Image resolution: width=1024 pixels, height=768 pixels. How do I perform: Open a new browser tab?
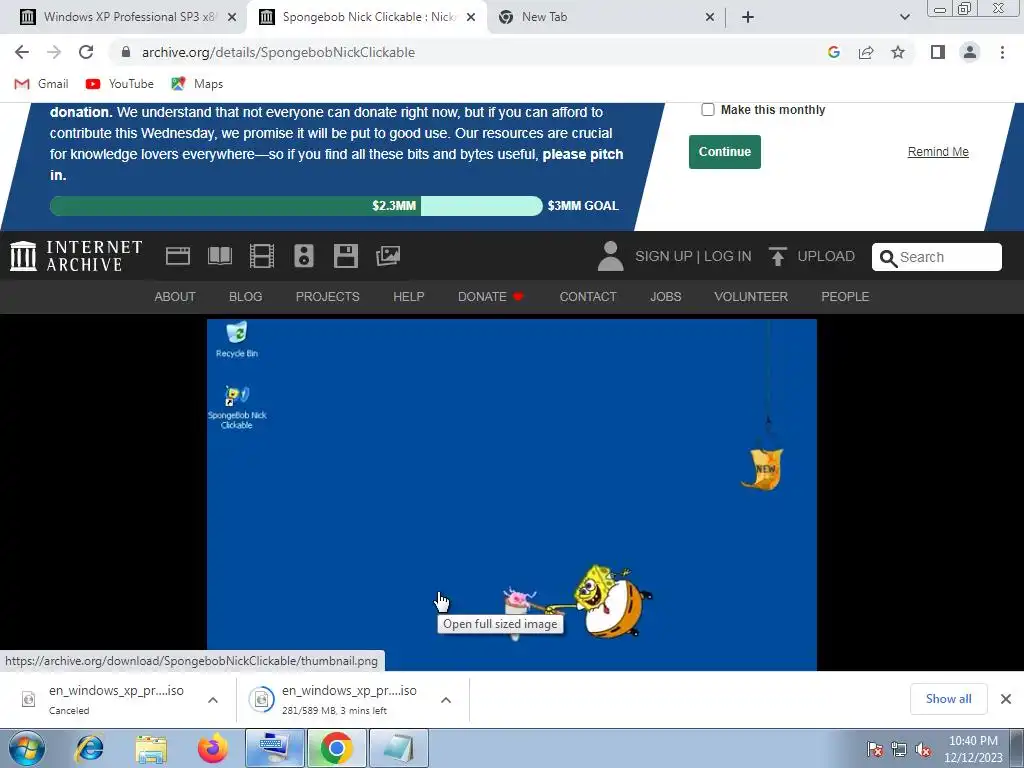tap(748, 17)
